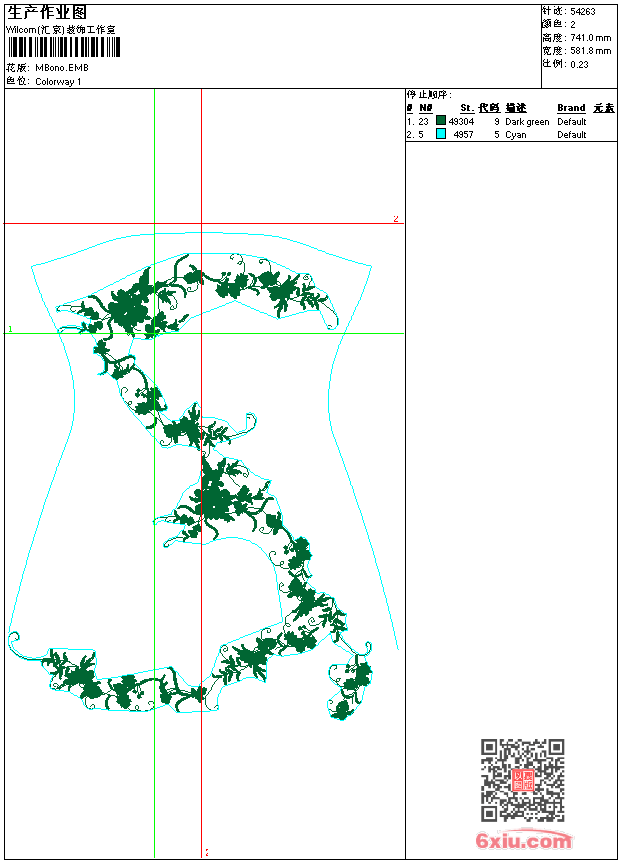
Task: Click the stitch count value 54263
Action: coord(583,12)
